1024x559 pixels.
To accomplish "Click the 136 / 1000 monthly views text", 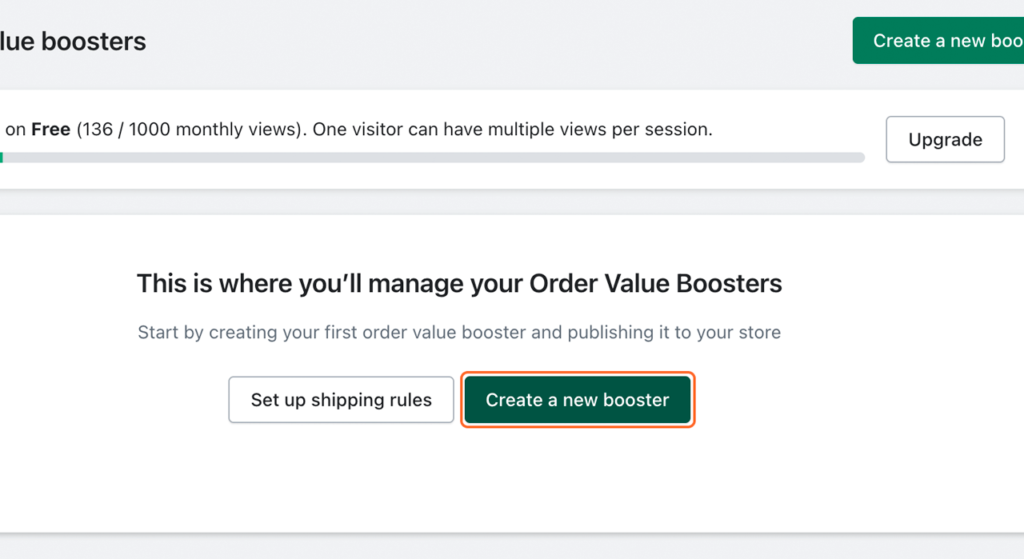I will 182,129.
